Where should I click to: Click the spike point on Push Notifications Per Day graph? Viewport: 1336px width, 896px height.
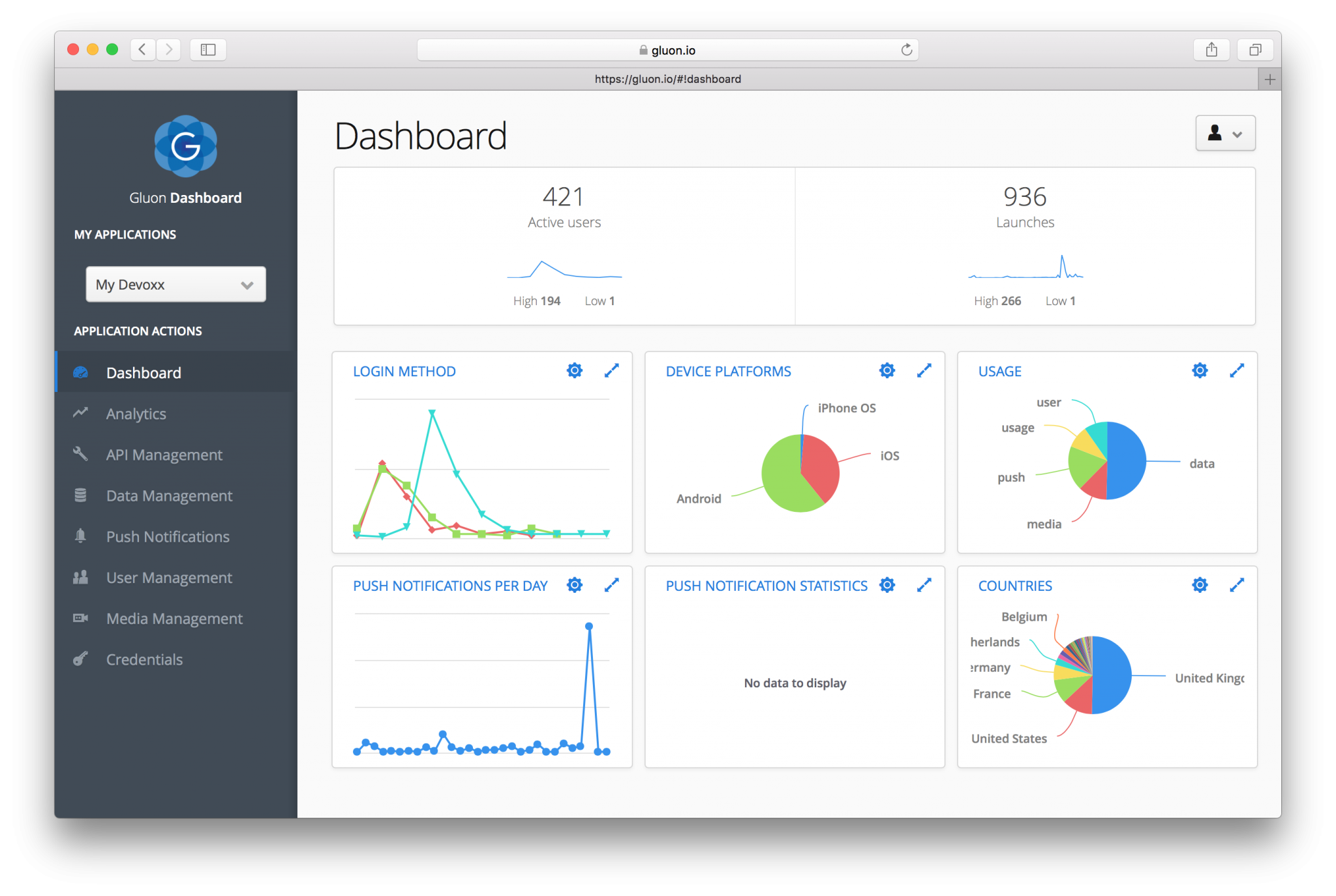tap(588, 626)
